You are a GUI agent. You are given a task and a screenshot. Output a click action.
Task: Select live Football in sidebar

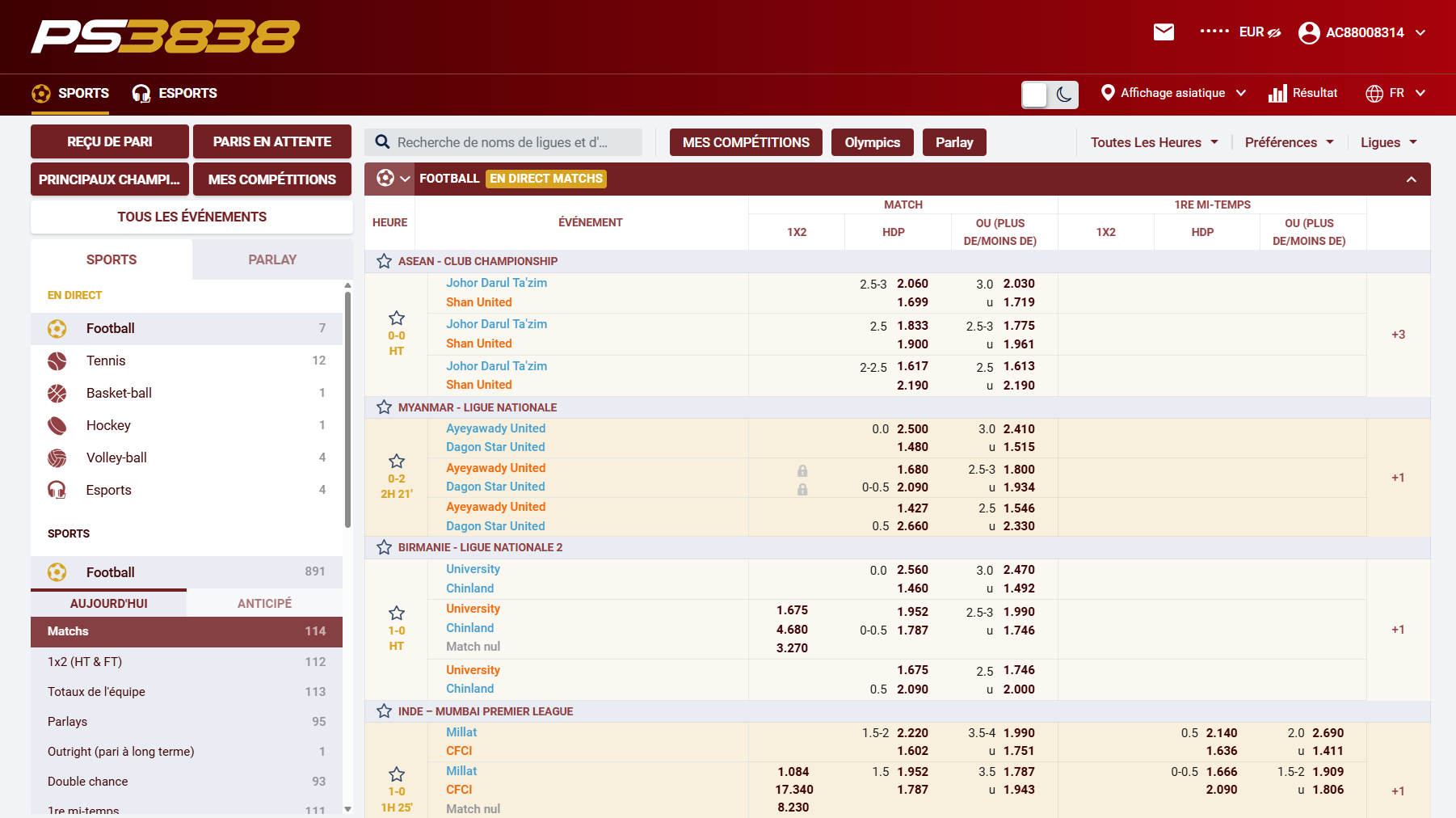[x=187, y=328]
